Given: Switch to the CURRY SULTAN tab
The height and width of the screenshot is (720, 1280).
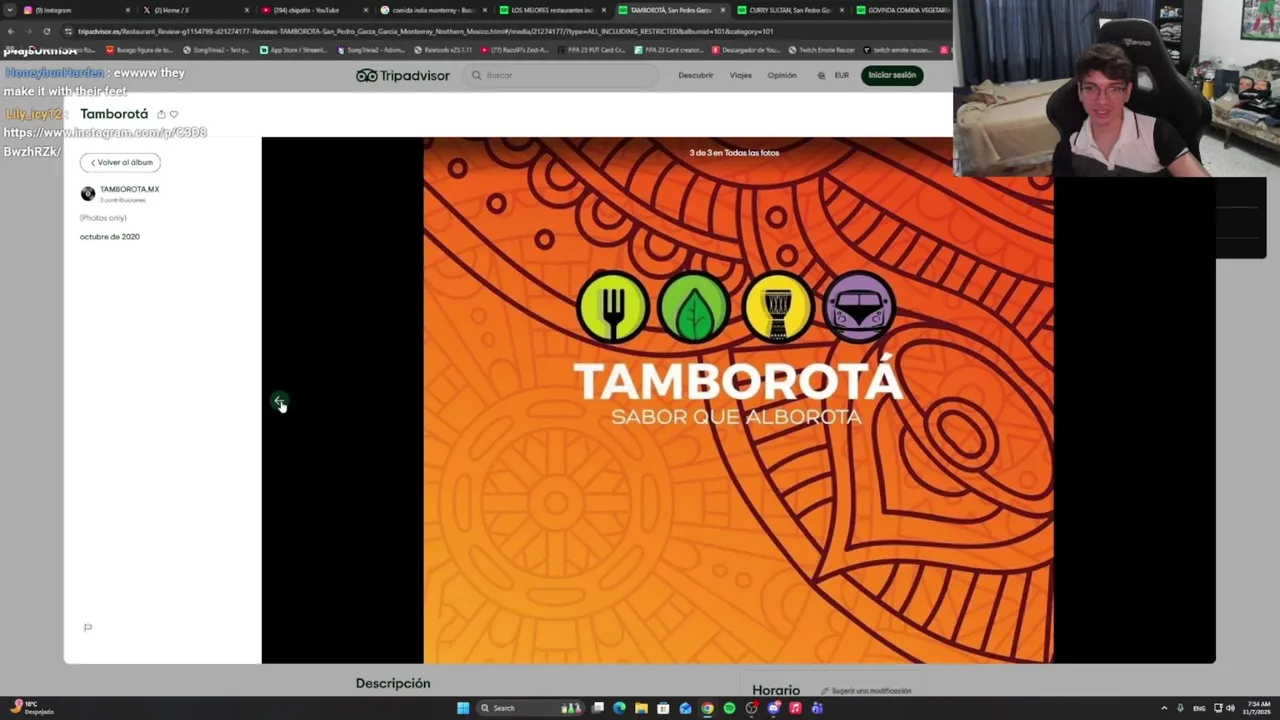Looking at the screenshot, I should 790,10.
